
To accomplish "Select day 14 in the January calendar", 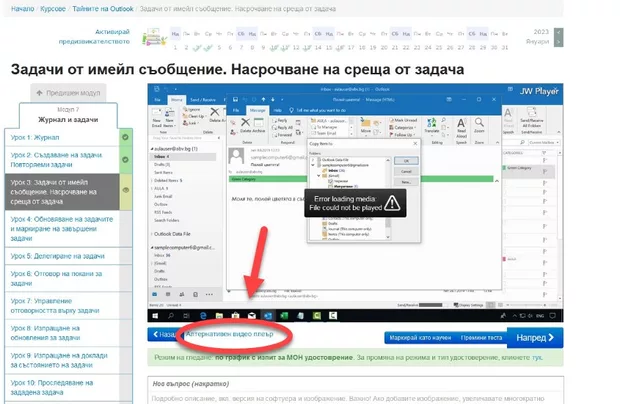I will pyautogui.click(x=318, y=47).
